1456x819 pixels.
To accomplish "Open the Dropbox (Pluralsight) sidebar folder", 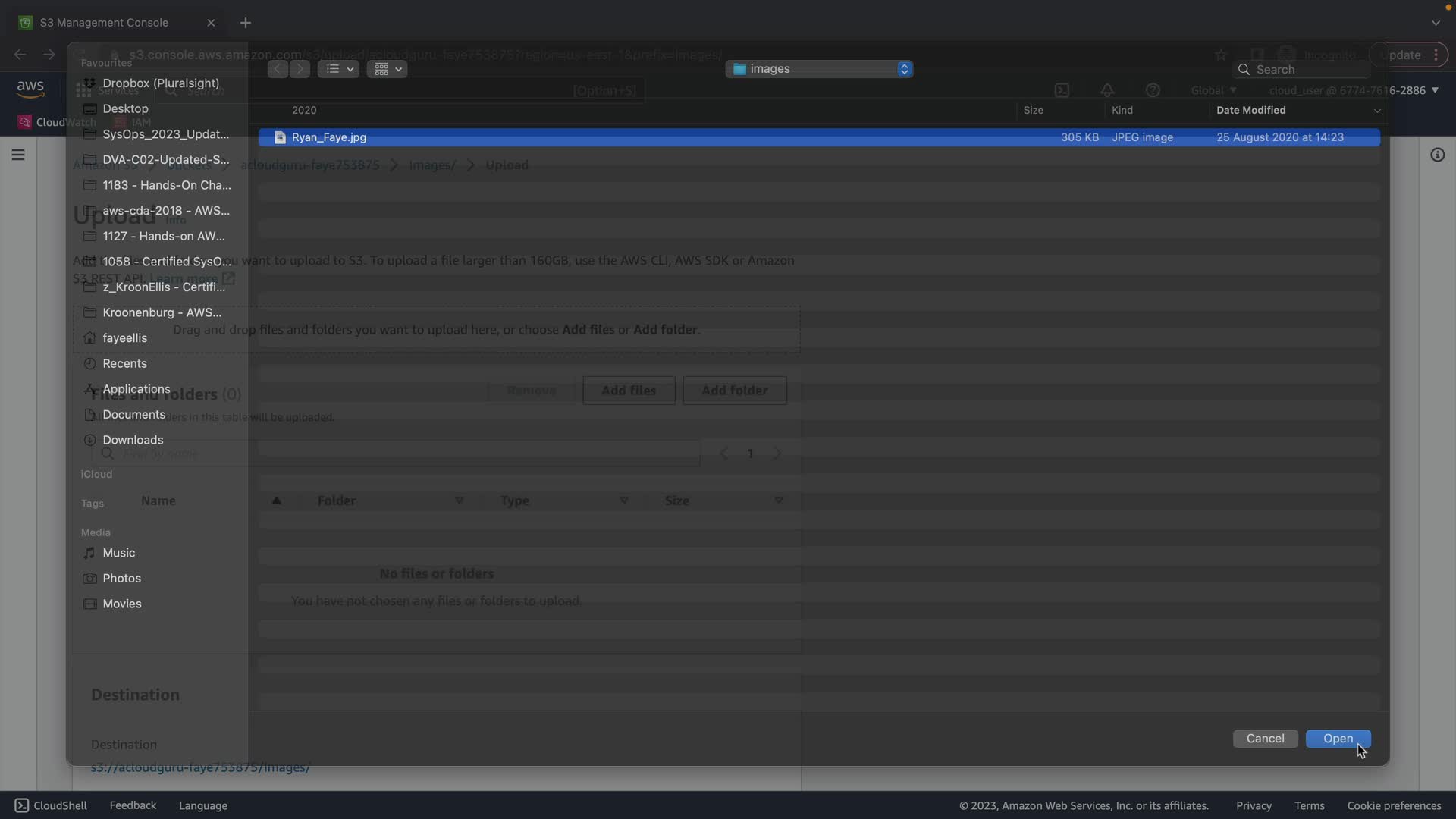I will (x=161, y=83).
